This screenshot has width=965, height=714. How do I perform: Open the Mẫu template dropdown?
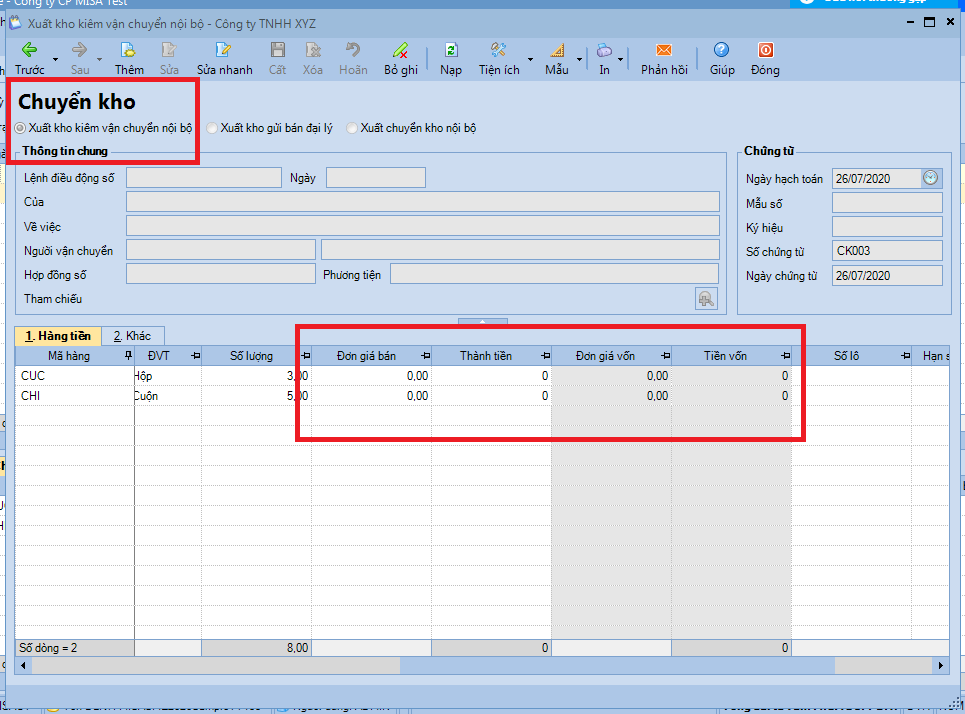[x=578, y=60]
